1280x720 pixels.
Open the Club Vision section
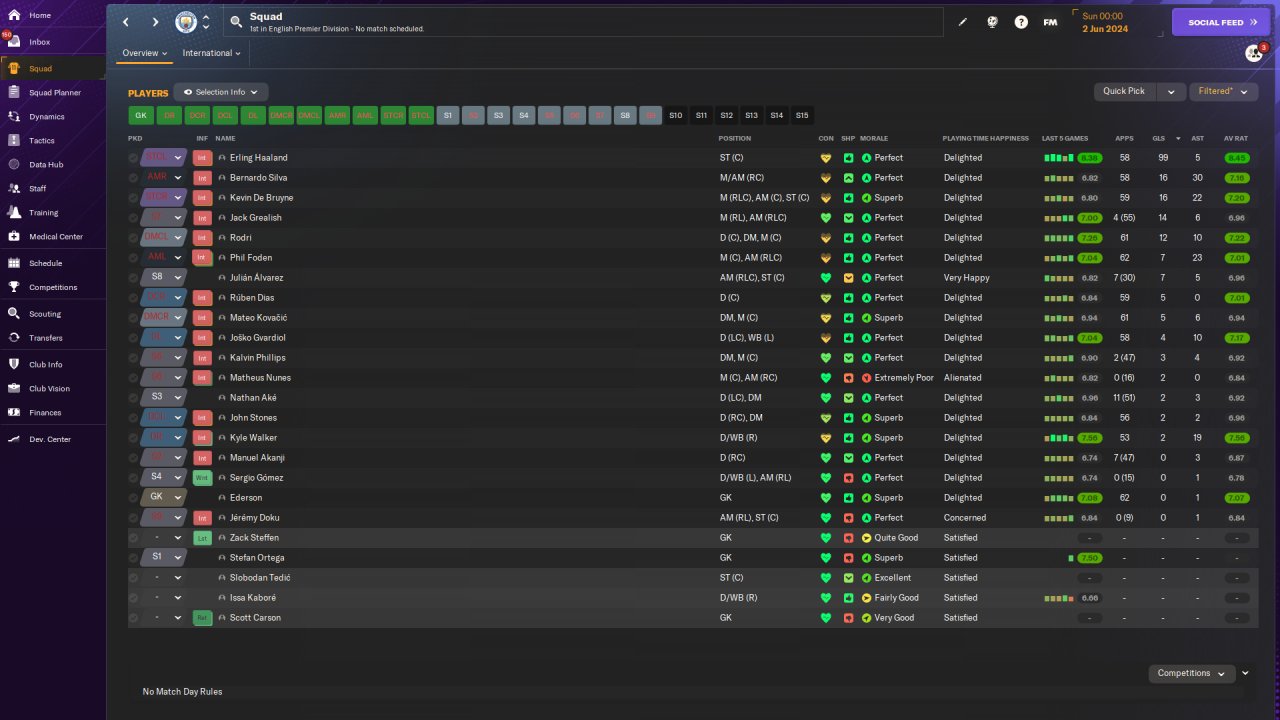click(14, 388)
